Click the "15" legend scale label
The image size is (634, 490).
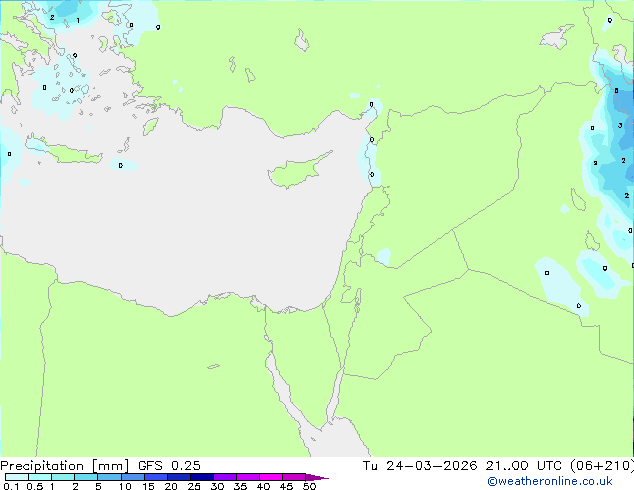pos(148,486)
